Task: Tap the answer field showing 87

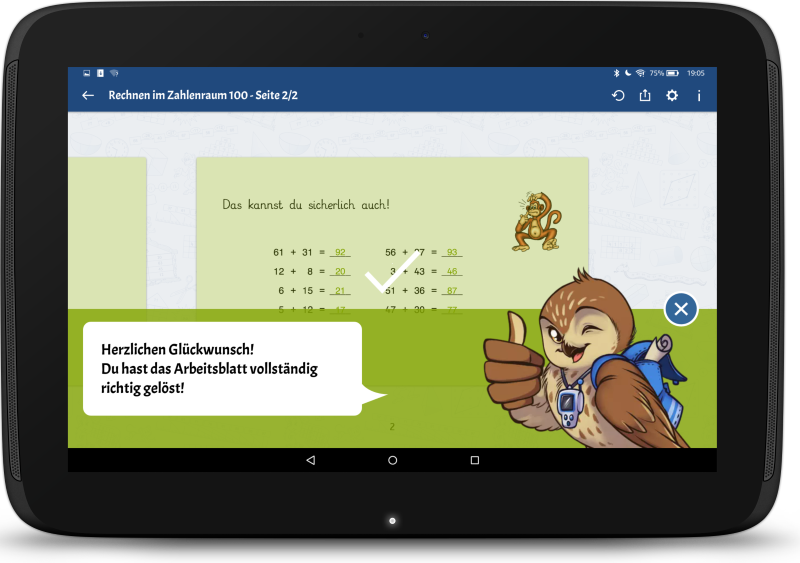Action: tap(452, 290)
